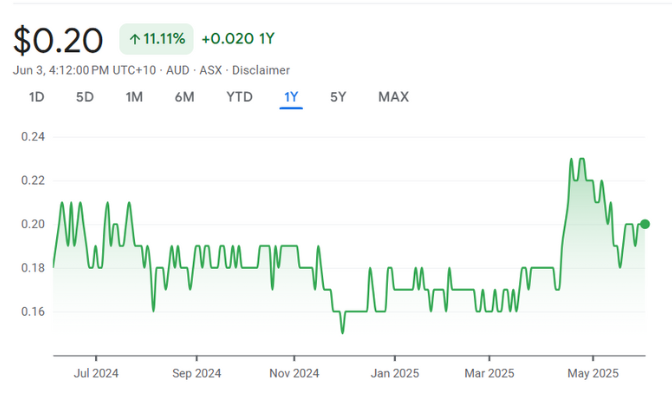This screenshot has height=400, width=672.
Task: Click the May 2025 axis label
Action: pyautogui.click(x=592, y=374)
